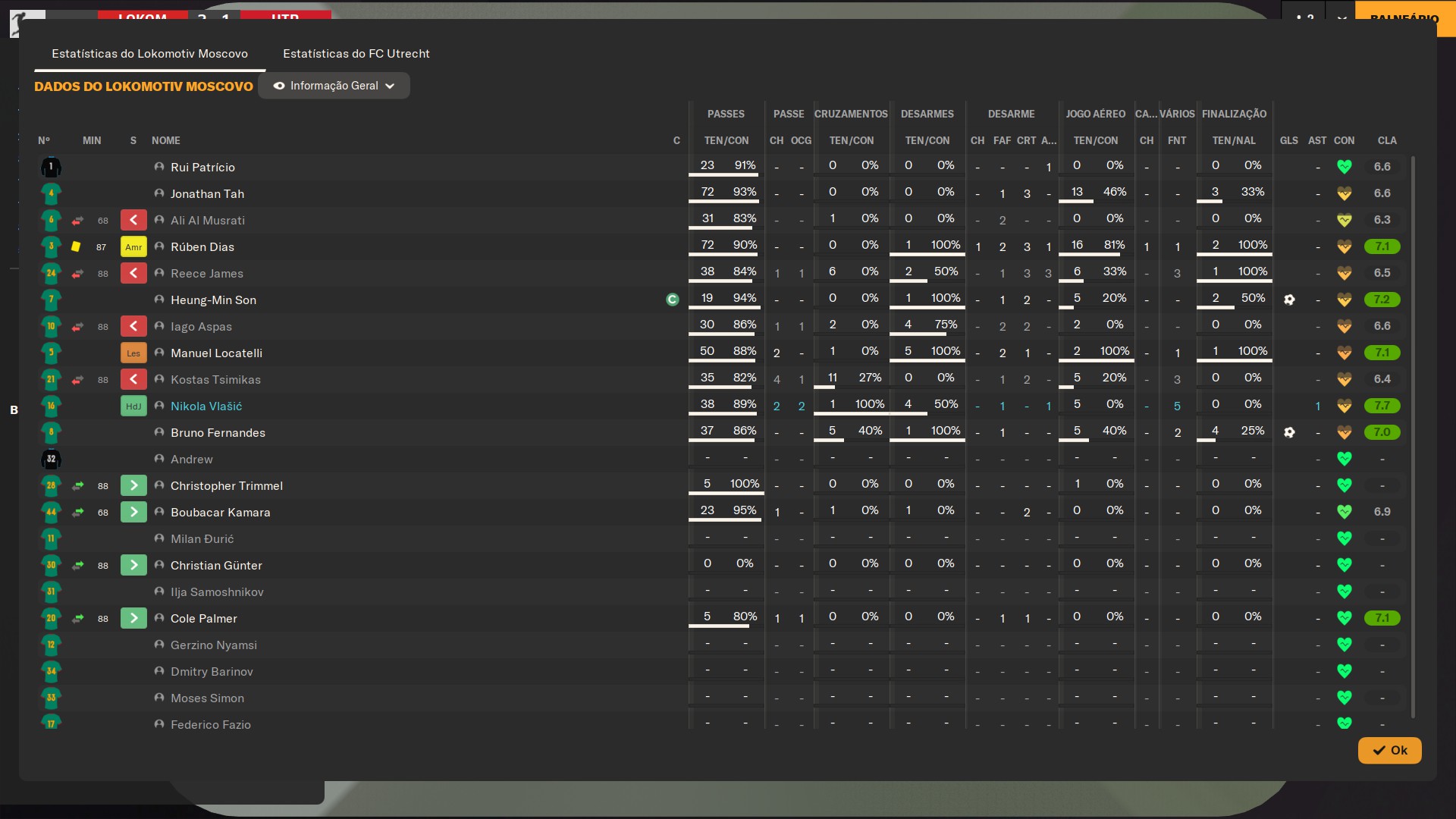Click the JOGO AÉREO column group header
The image size is (1456, 819).
pyautogui.click(x=1095, y=114)
